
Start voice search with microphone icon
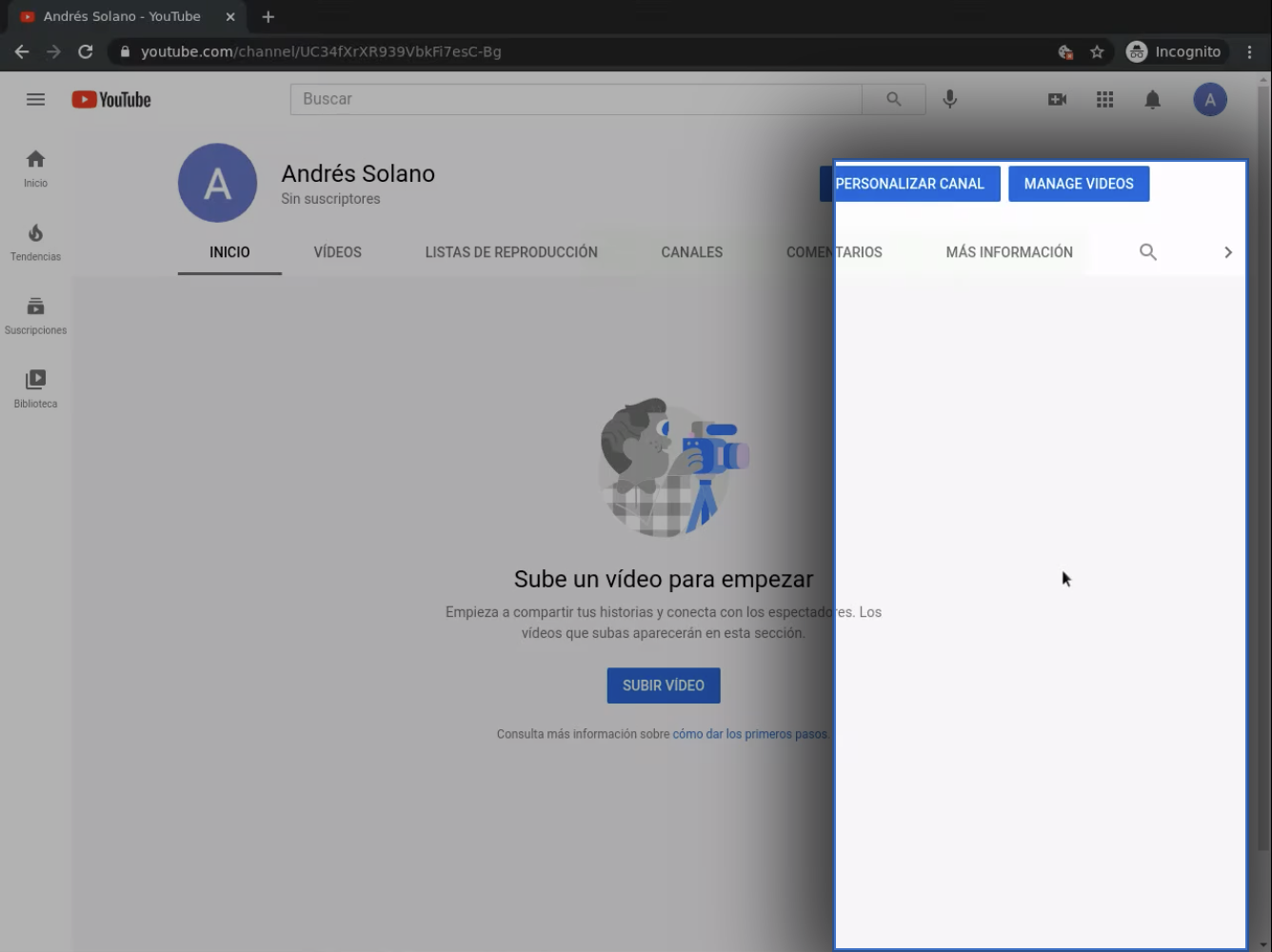tap(949, 99)
